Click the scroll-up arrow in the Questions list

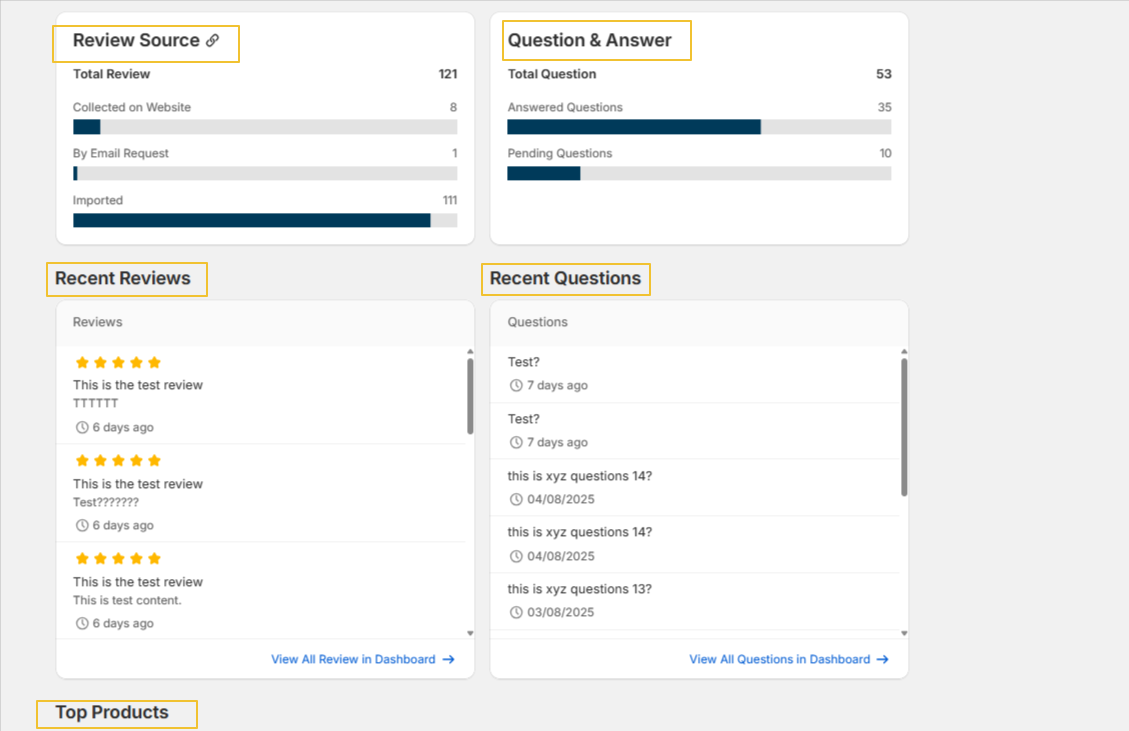coord(904,352)
